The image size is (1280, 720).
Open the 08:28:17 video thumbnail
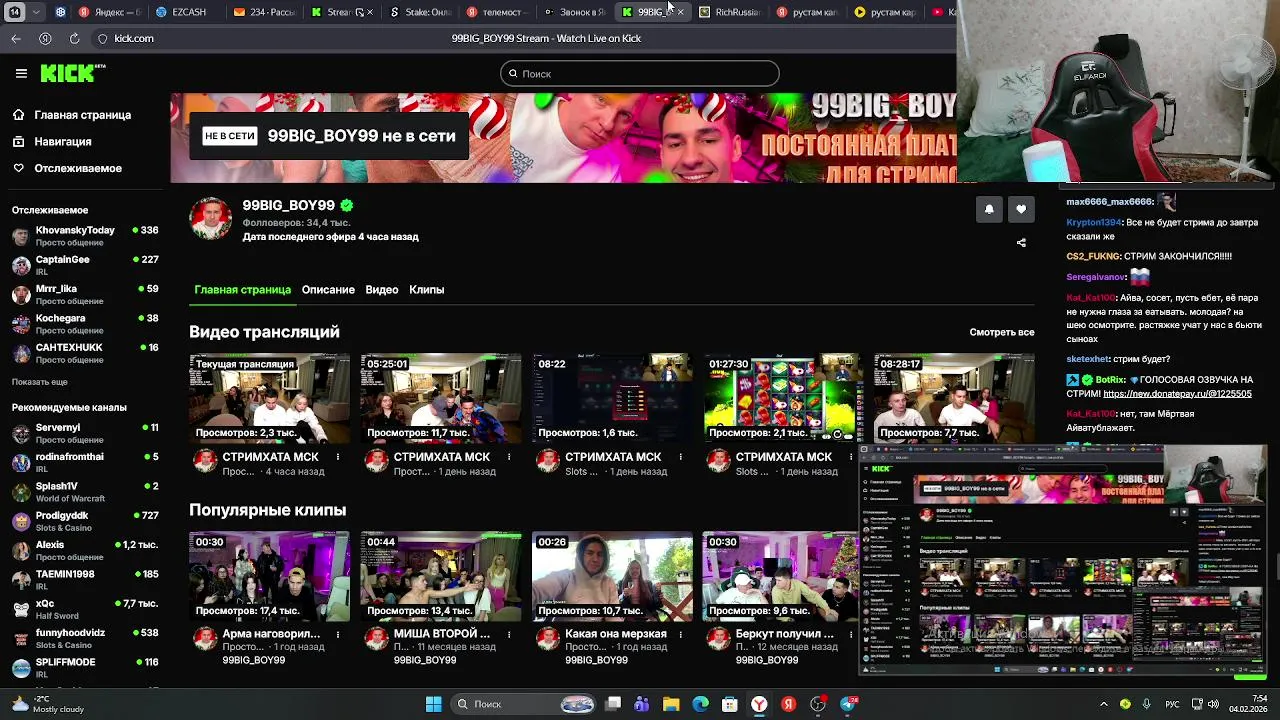(x=954, y=398)
